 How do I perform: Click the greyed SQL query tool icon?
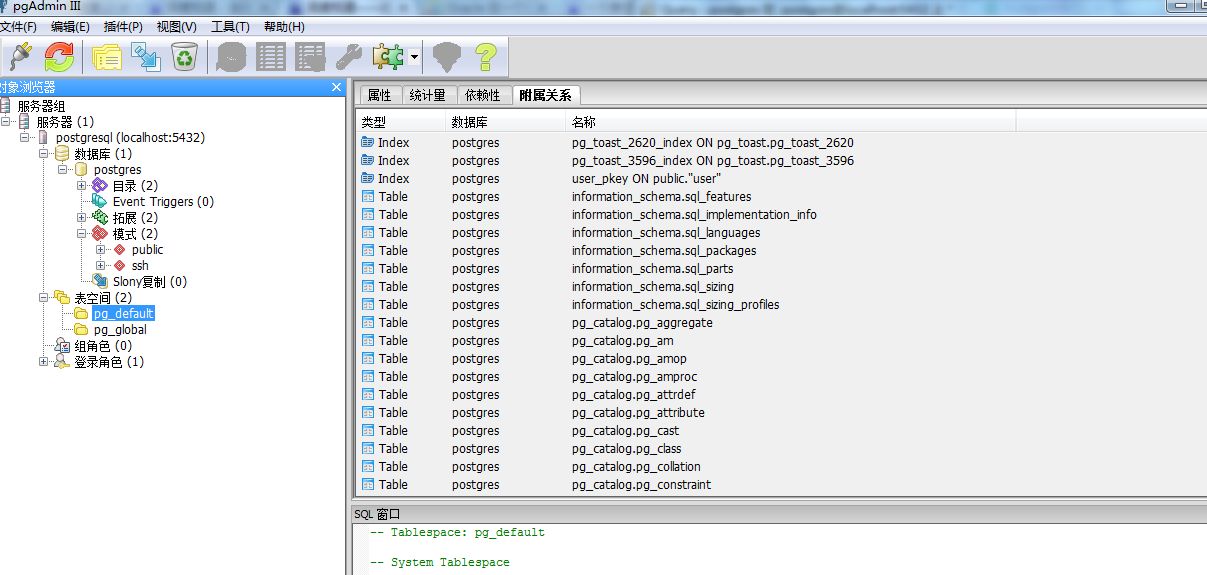click(232, 57)
